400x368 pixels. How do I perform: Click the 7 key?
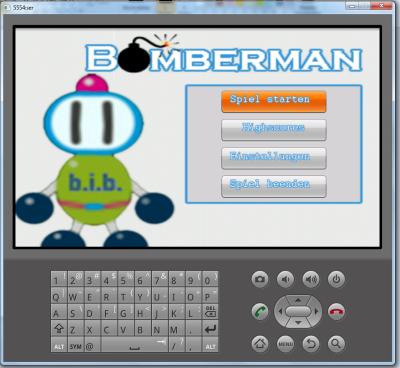point(160,279)
